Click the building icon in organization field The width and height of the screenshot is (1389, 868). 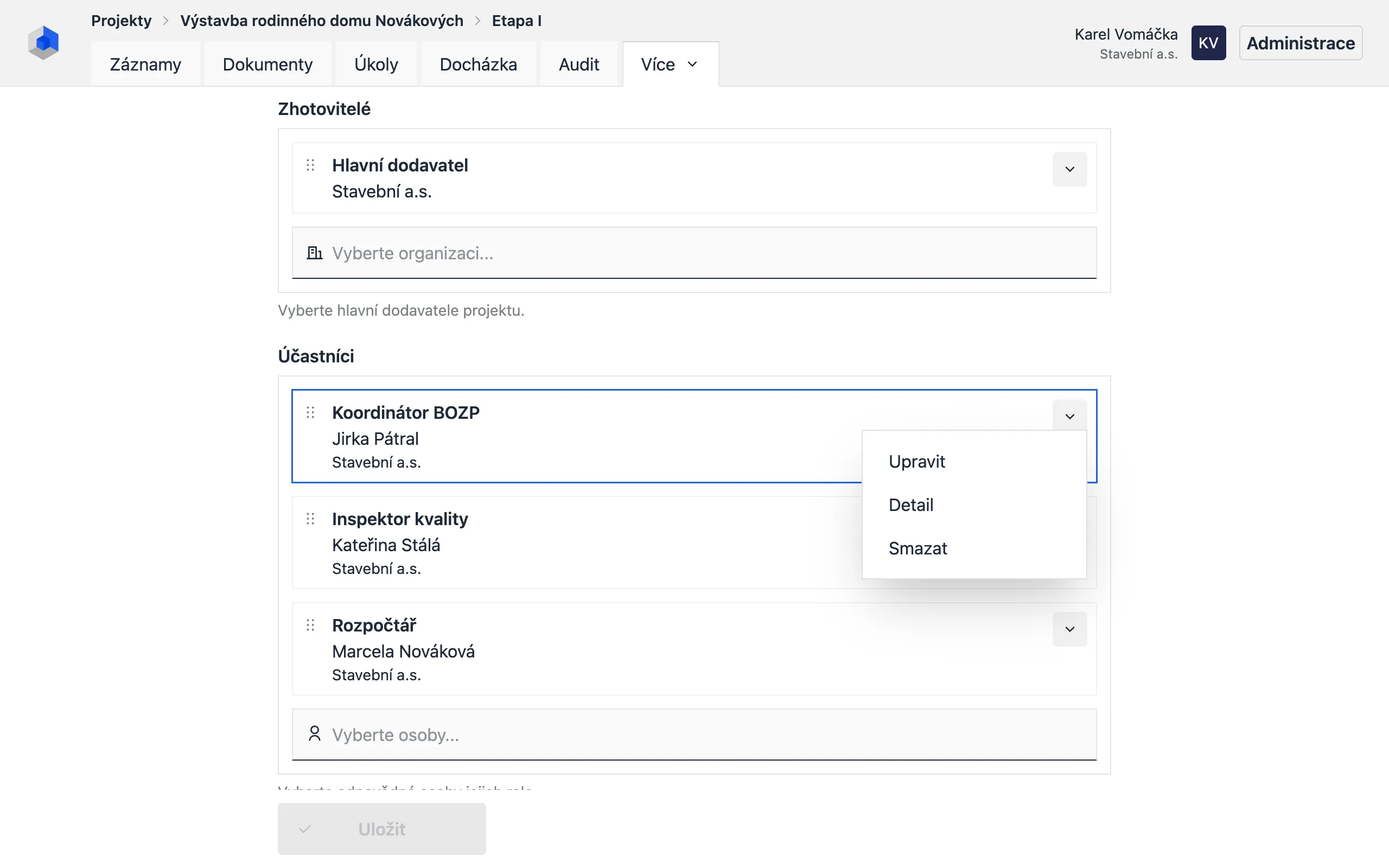tap(314, 253)
